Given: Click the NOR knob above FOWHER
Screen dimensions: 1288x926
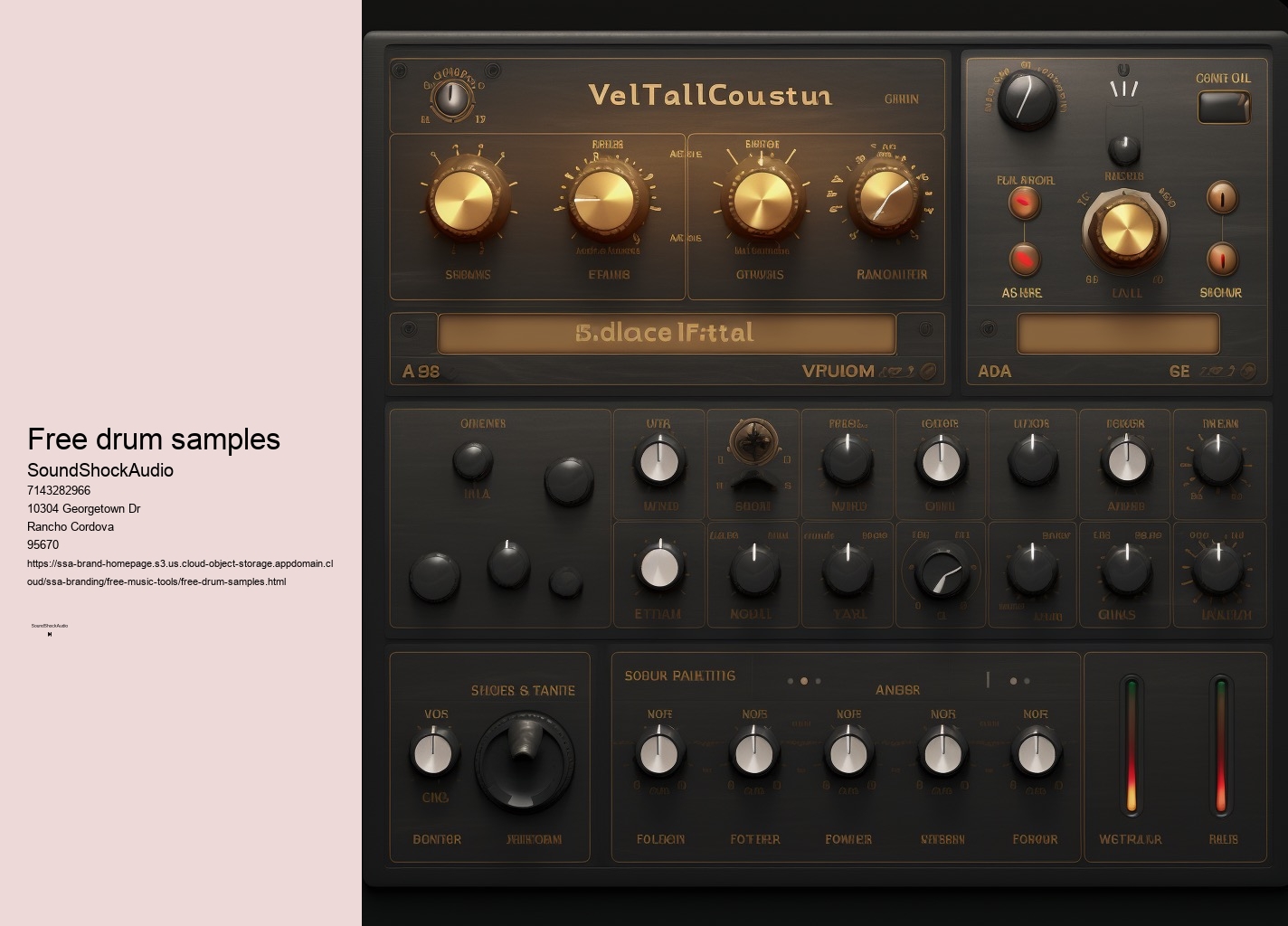Looking at the screenshot, I should tap(848, 752).
